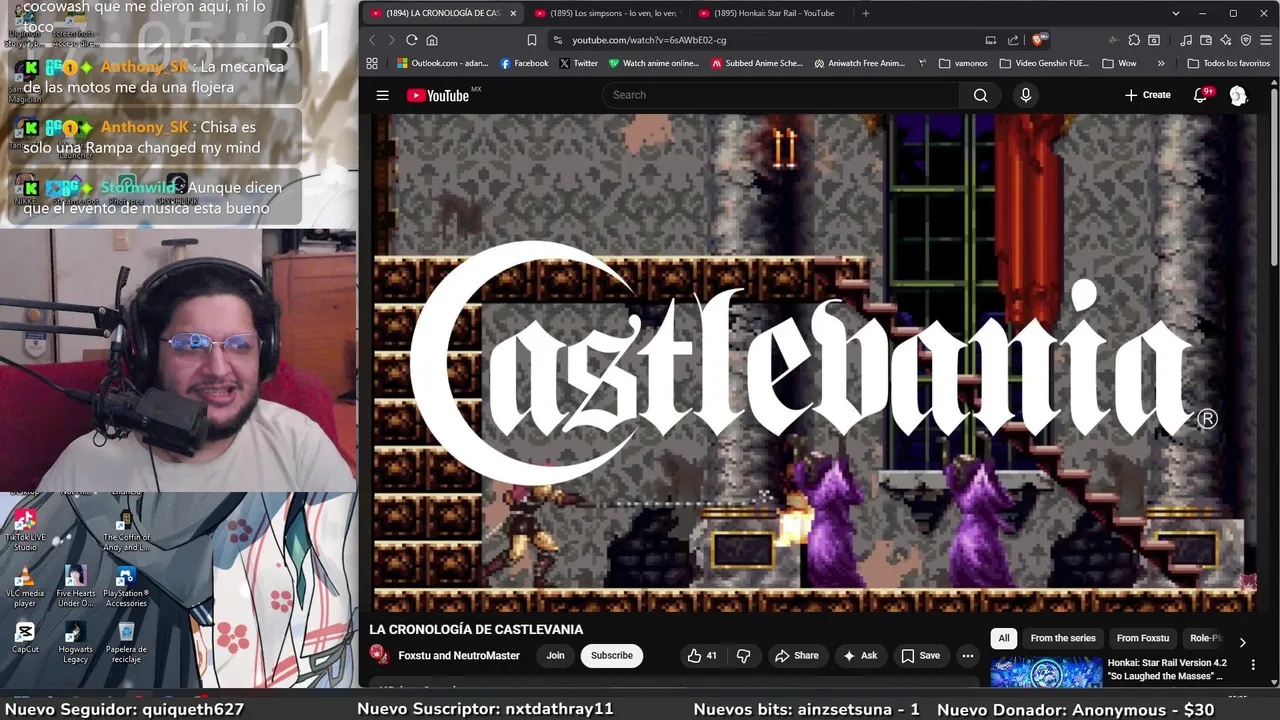The width and height of the screenshot is (1280, 720).
Task: Click the Join membership button
Action: coord(555,656)
